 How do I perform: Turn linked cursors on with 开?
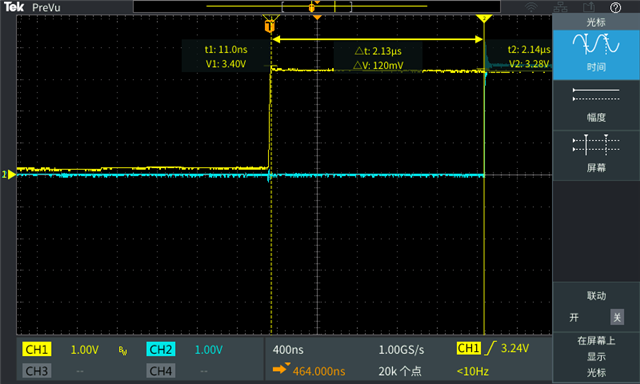tap(574, 317)
